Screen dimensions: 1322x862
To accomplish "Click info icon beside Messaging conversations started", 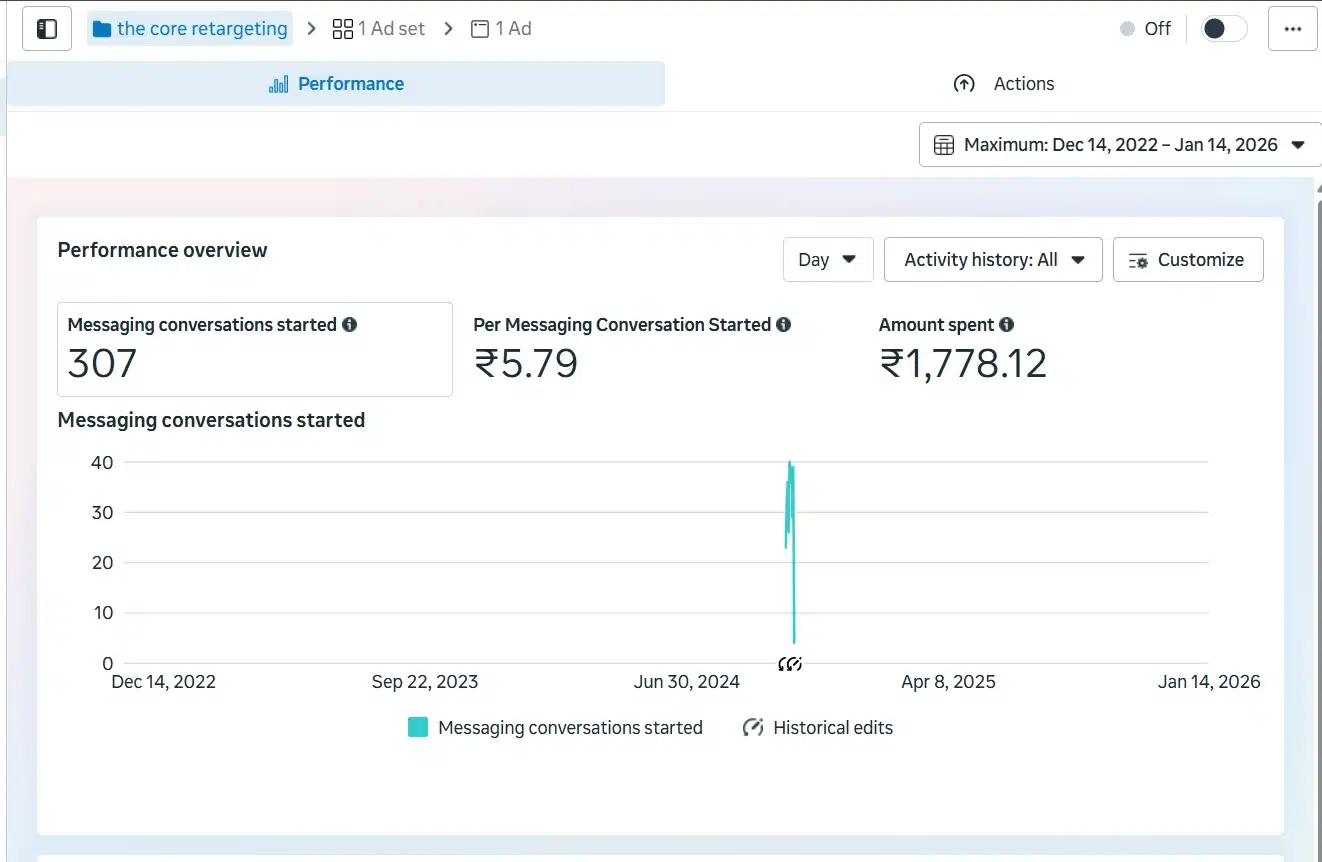I will (349, 325).
